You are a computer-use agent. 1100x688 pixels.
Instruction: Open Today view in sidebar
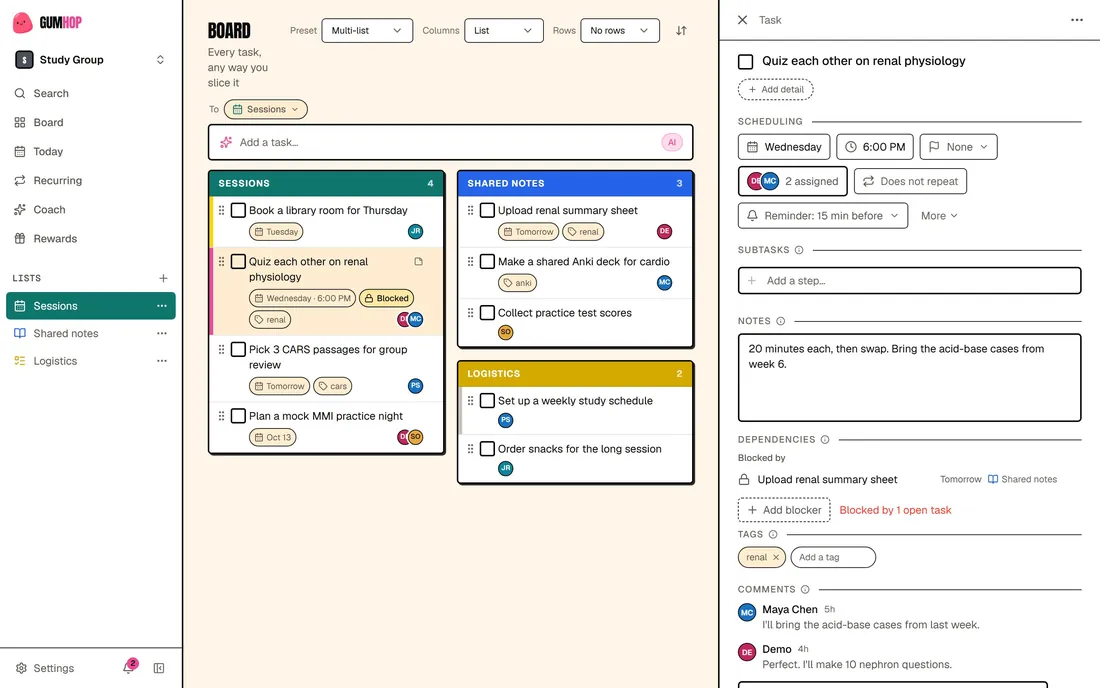90,151
